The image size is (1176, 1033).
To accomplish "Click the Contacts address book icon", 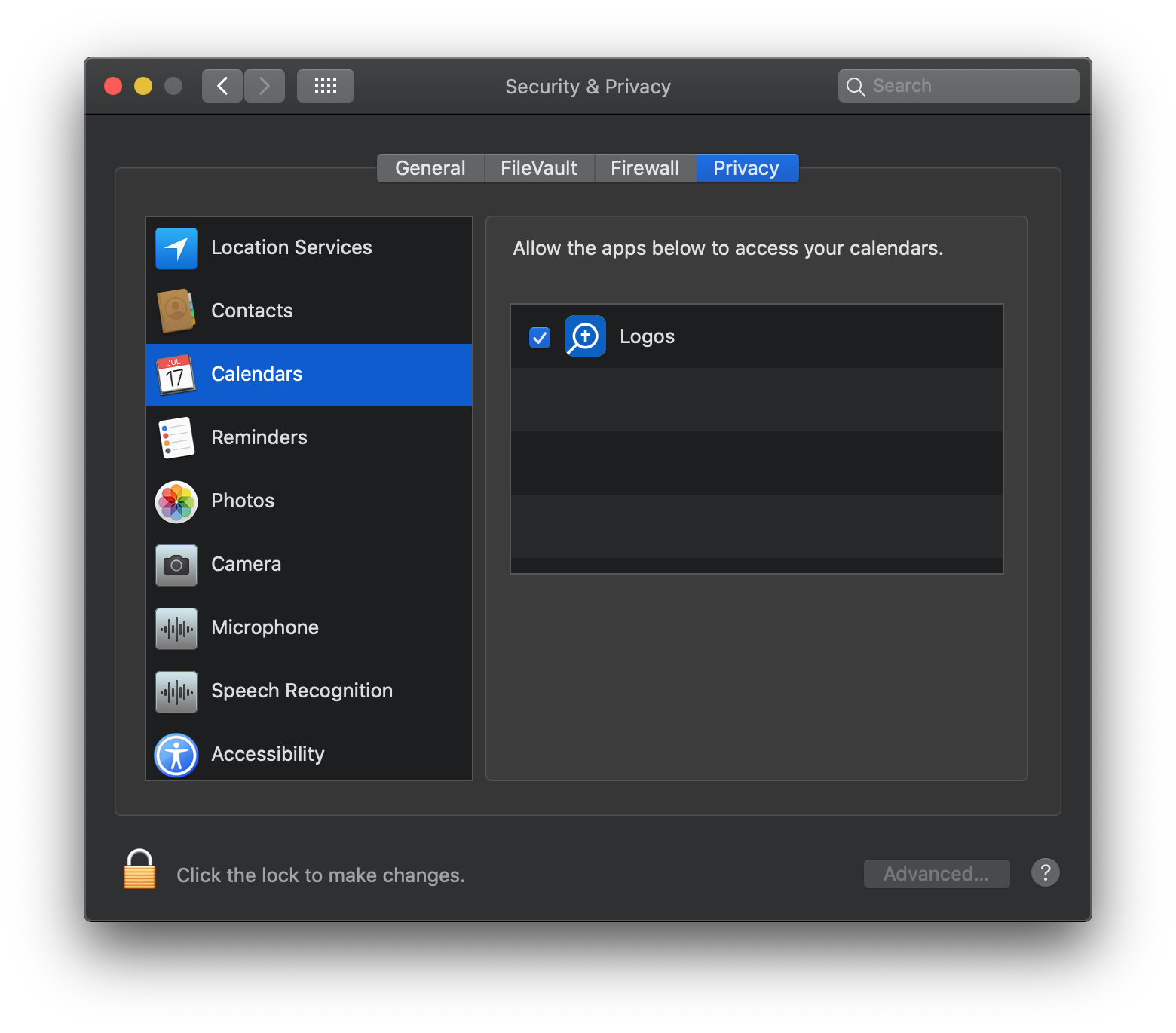I will tap(176, 311).
